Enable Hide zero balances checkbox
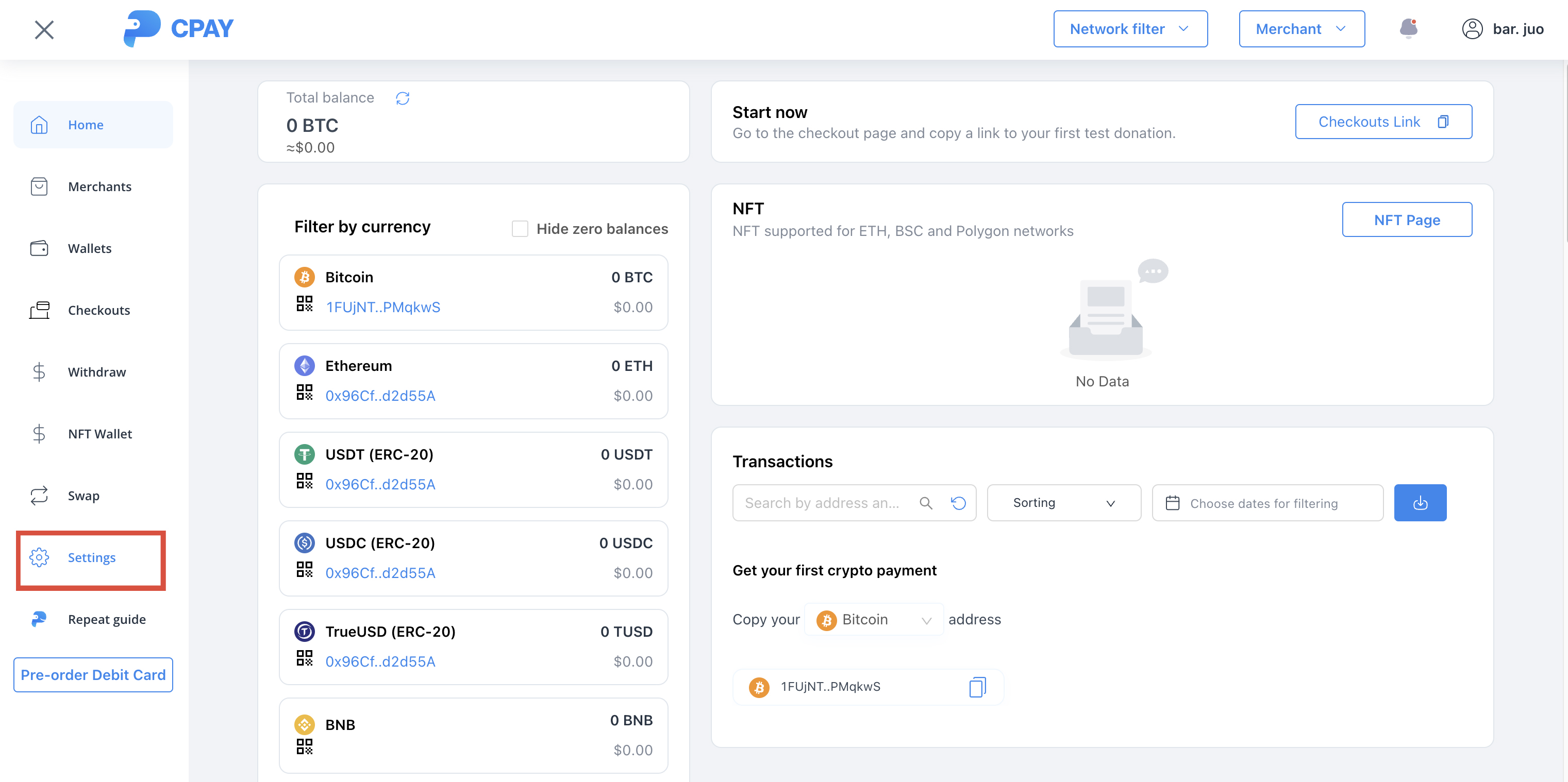The image size is (1568, 782). point(520,229)
